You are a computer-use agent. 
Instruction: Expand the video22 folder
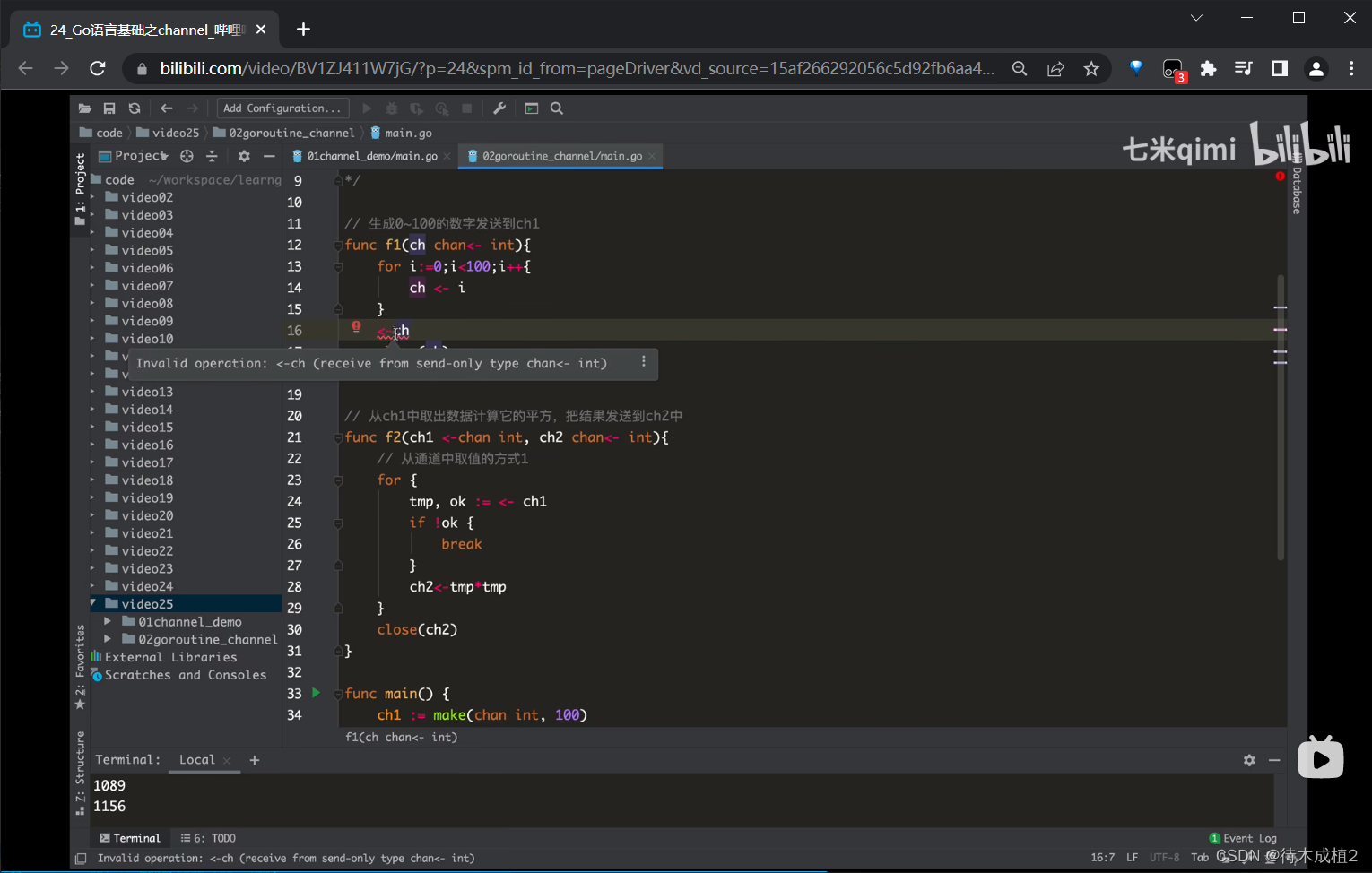(92, 551)
